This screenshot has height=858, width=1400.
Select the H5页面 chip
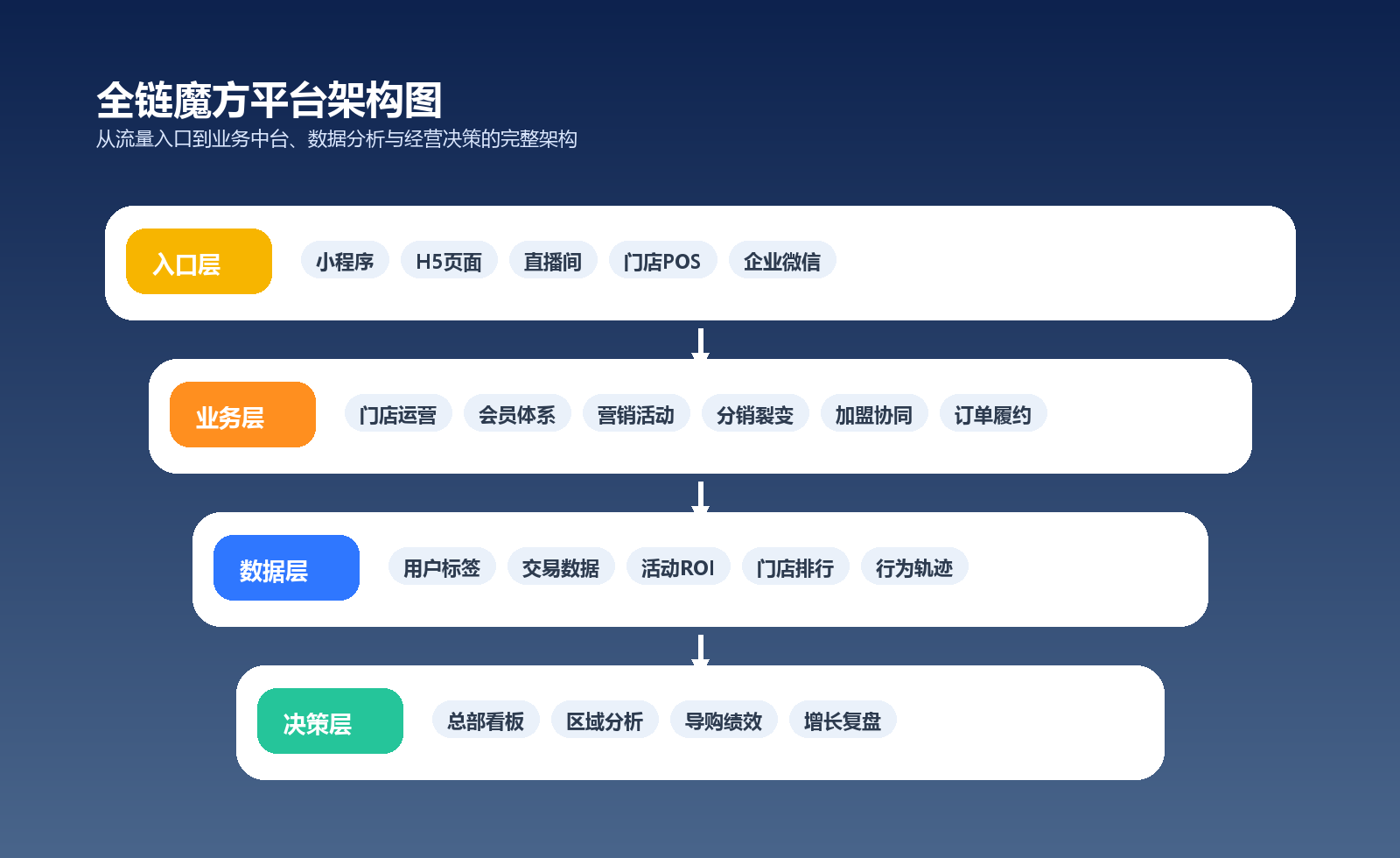[449, 261]
